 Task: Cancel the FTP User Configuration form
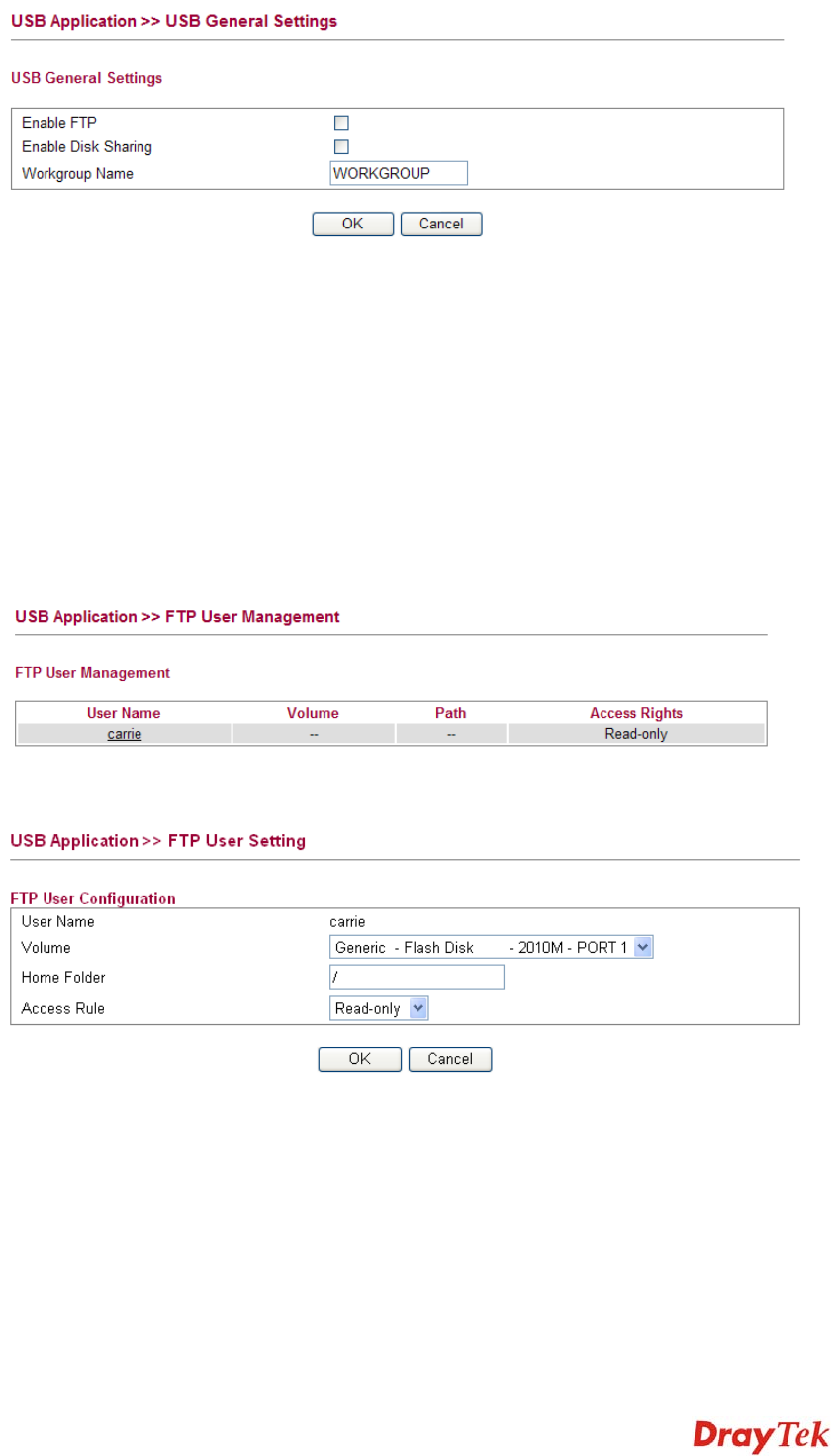point(450,1059)
